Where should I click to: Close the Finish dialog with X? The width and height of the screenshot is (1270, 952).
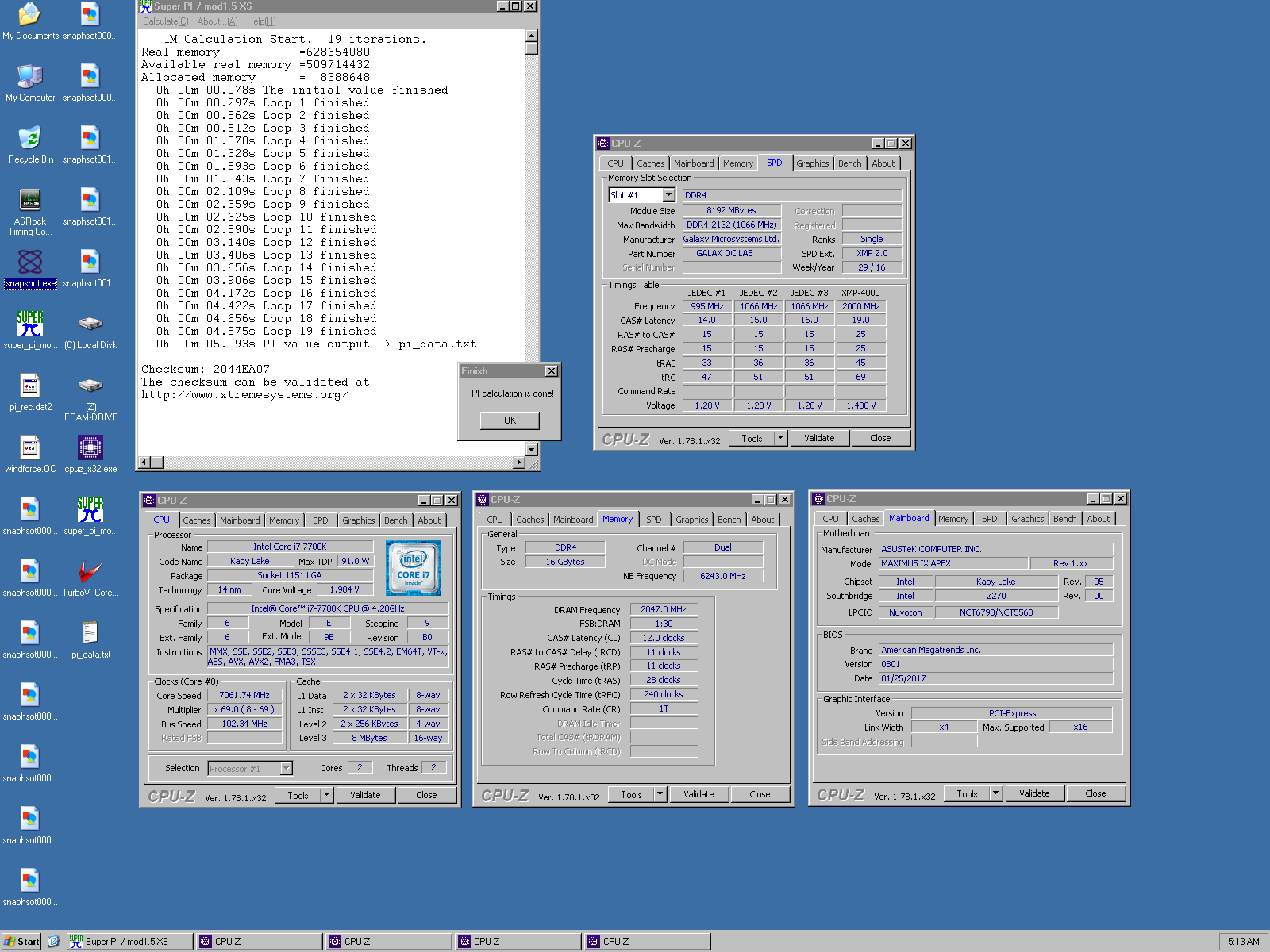pyautogui.click(x=552, y=371)
